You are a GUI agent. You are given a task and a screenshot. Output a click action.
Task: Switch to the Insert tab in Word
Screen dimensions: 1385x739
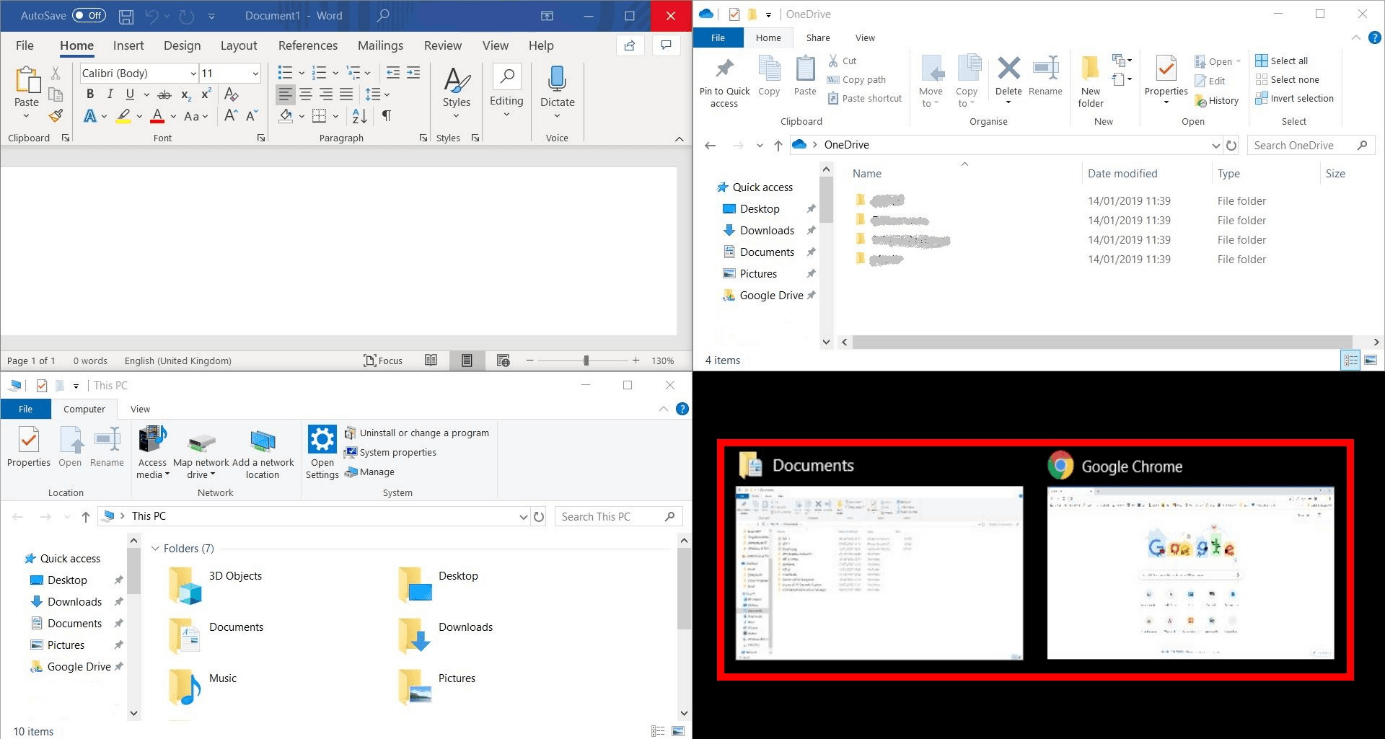128,46
